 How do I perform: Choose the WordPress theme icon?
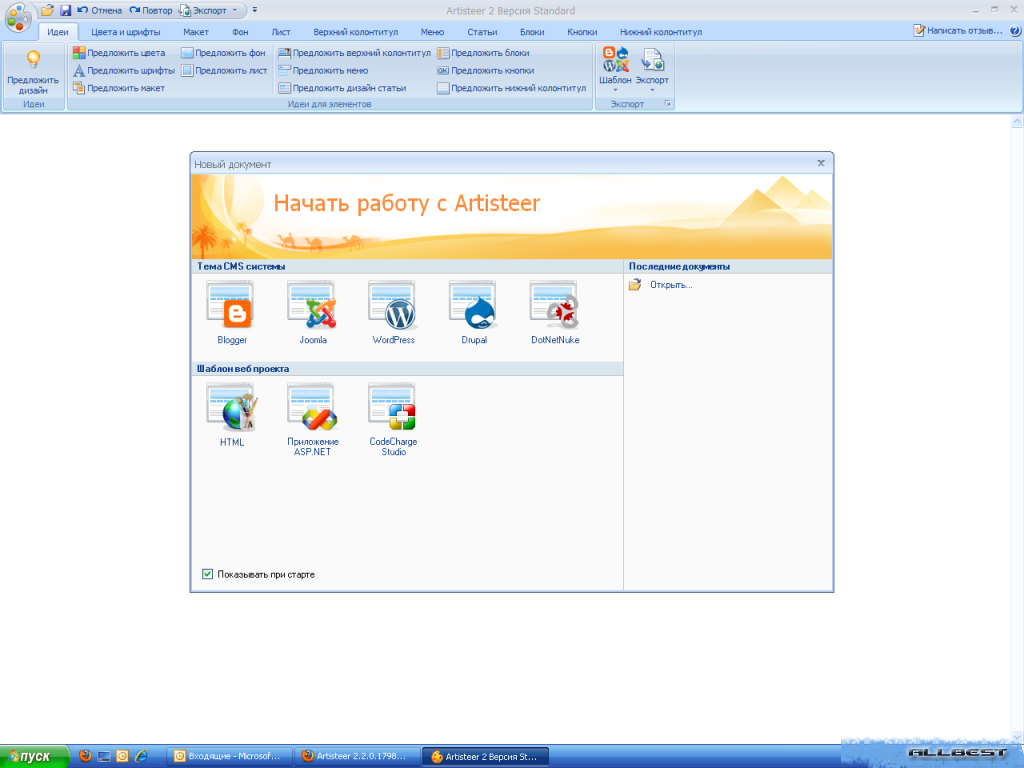(x=393, y=312)
